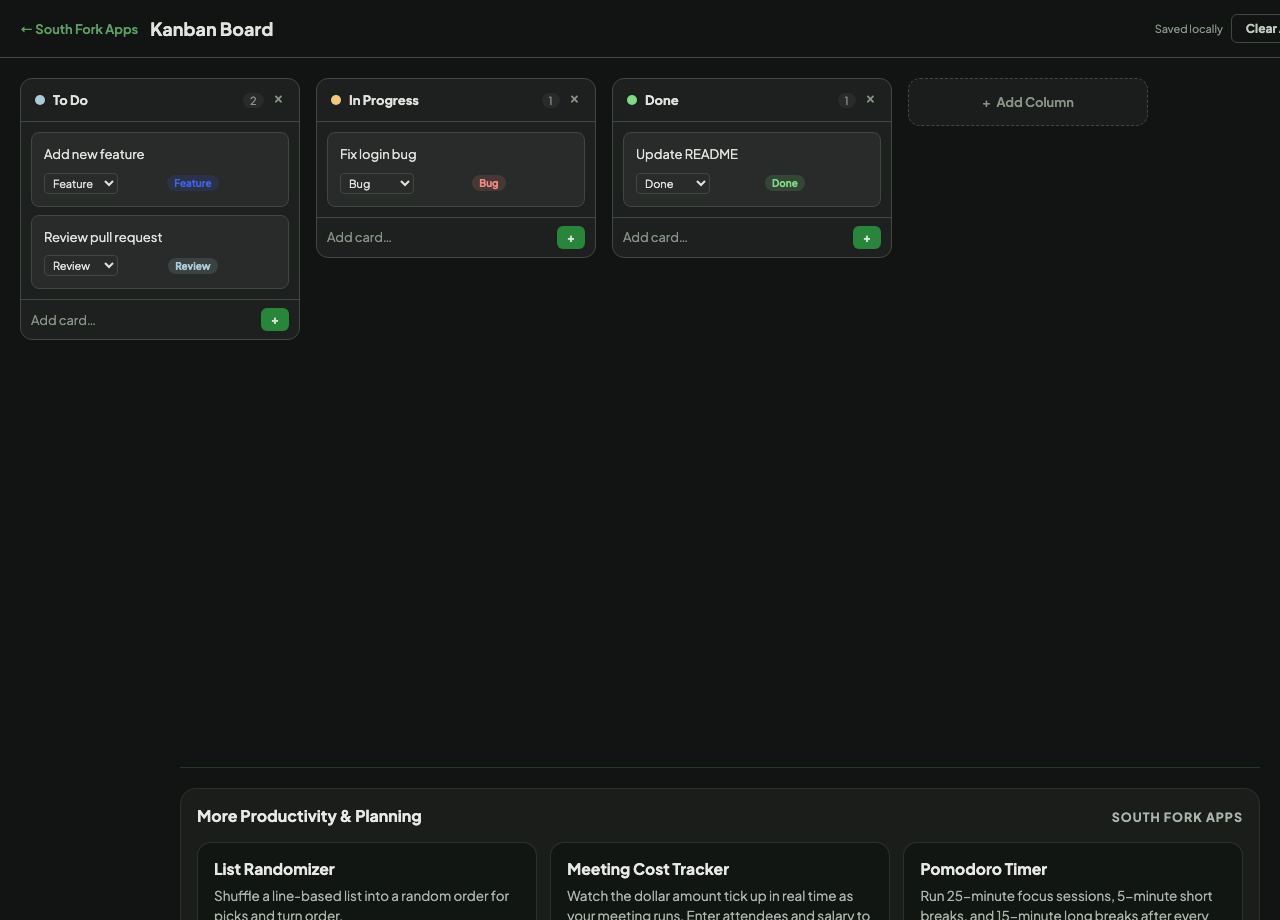Click the More Productivity & Planning heading
The height and width of the screenshot is (920, 1280).
click(309, 816)
